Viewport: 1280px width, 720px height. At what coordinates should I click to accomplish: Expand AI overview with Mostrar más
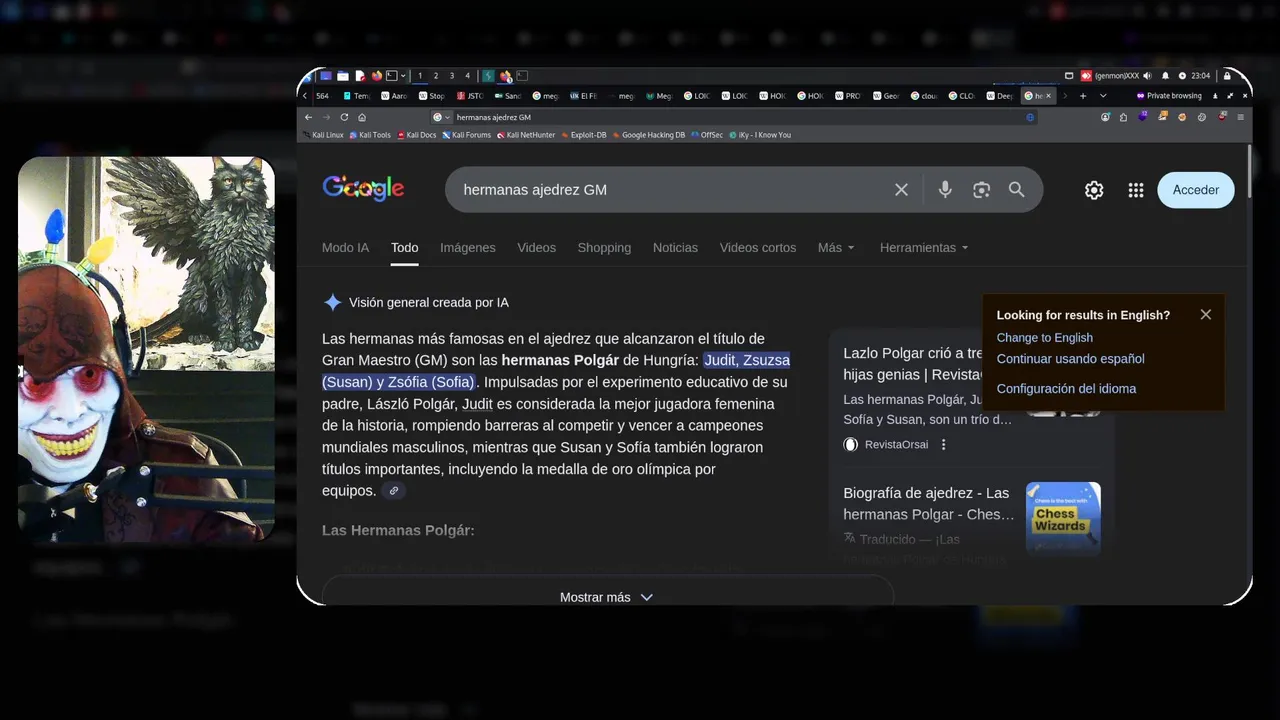point(607,597)
